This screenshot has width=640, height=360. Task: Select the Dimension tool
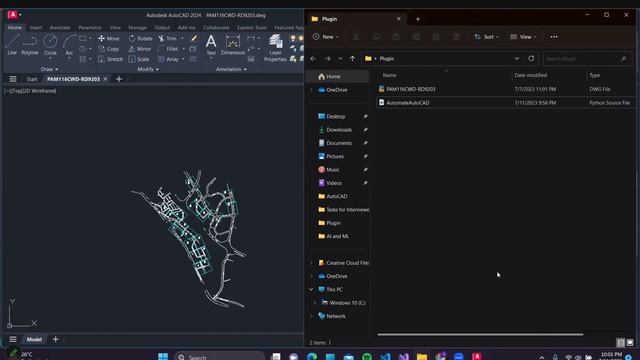(x=233, y=45)
